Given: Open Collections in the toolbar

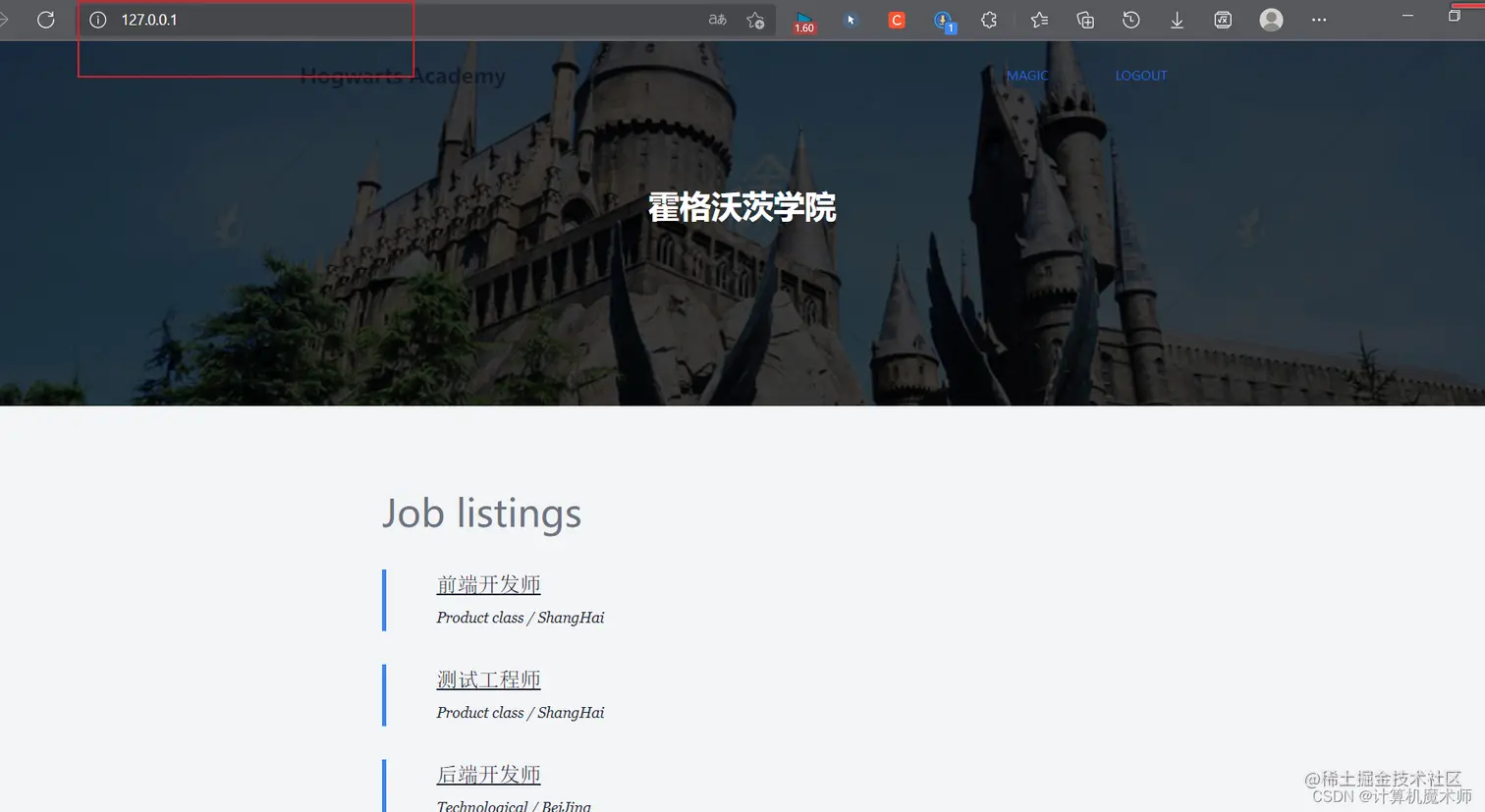Looking at the screenshot, I should tap(1084, 20).
